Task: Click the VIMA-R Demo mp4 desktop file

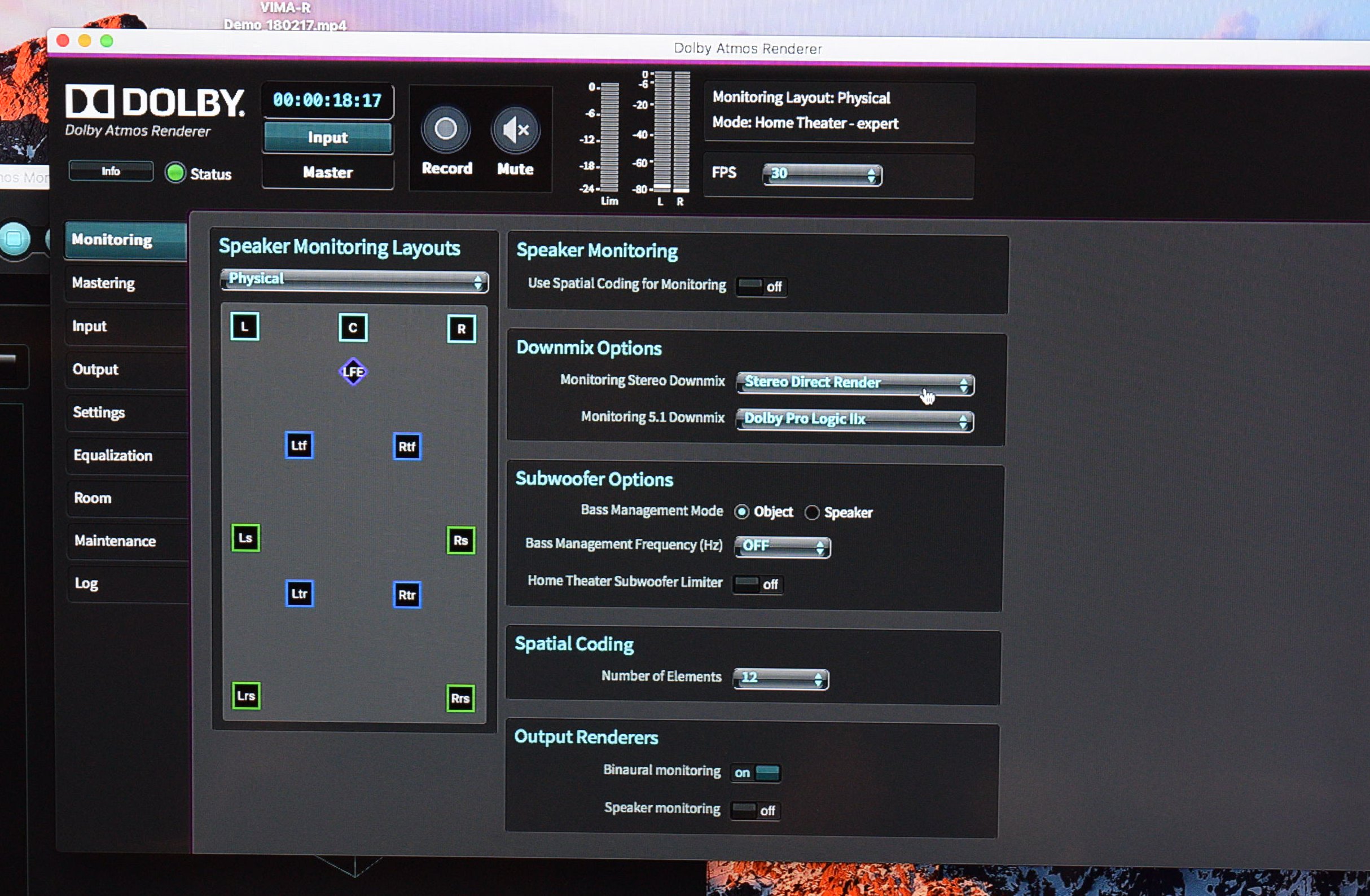Action: [x=285, y=16]
